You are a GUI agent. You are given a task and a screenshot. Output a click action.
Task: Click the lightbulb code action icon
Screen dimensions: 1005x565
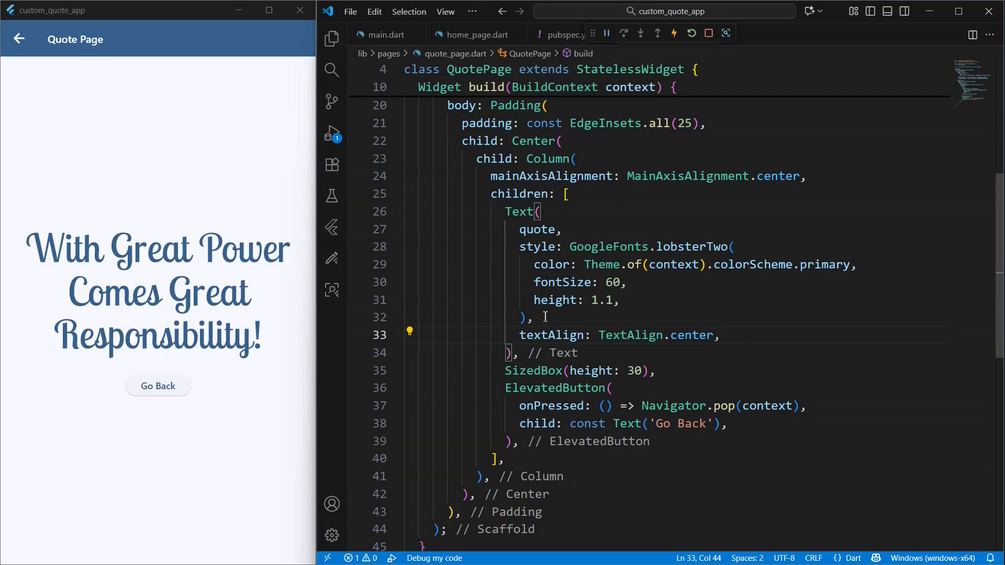coord(410,331)
